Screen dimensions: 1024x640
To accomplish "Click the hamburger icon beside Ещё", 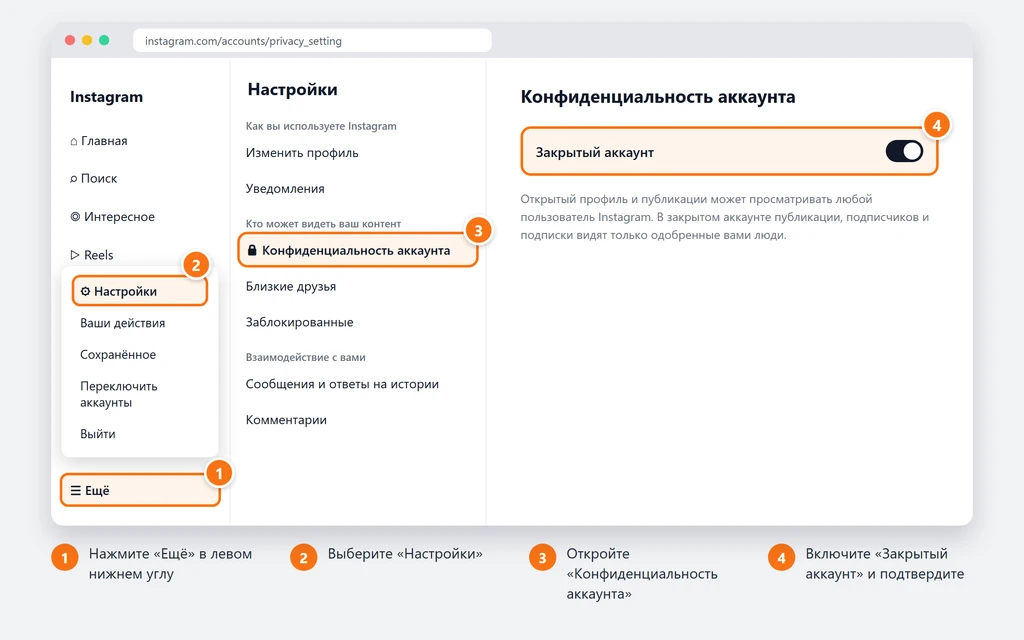I will coord(76,490).
